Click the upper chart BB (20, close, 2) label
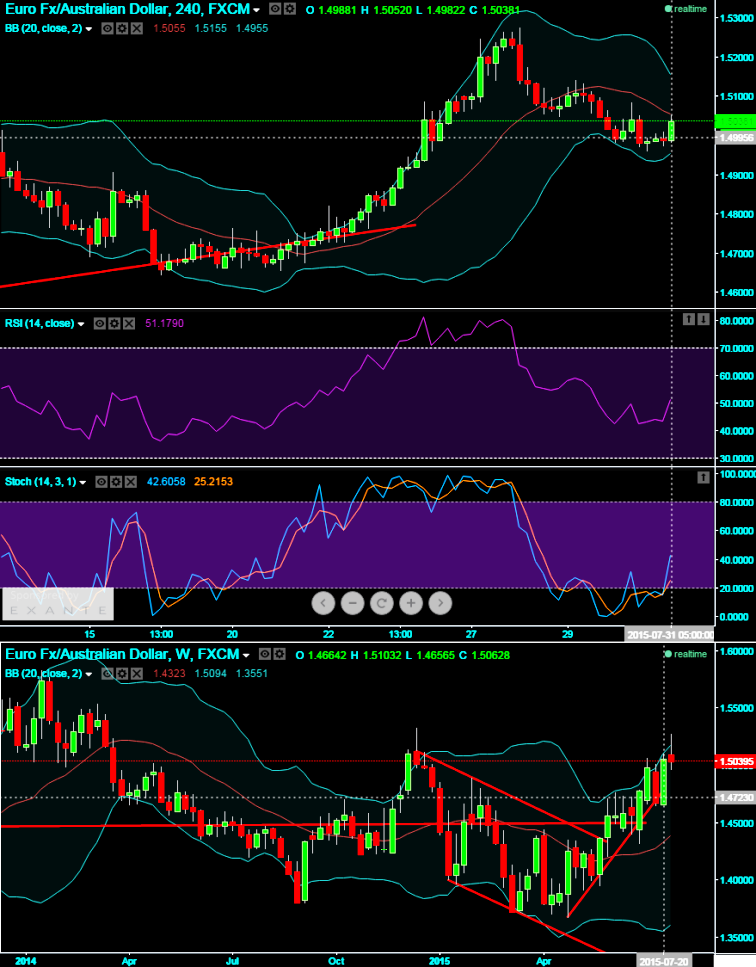 point(44,28)
